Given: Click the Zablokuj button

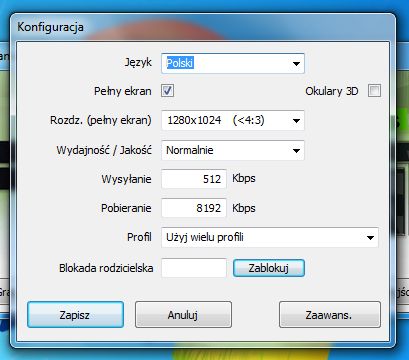Looking at the screenshot, I should [269, 268].
